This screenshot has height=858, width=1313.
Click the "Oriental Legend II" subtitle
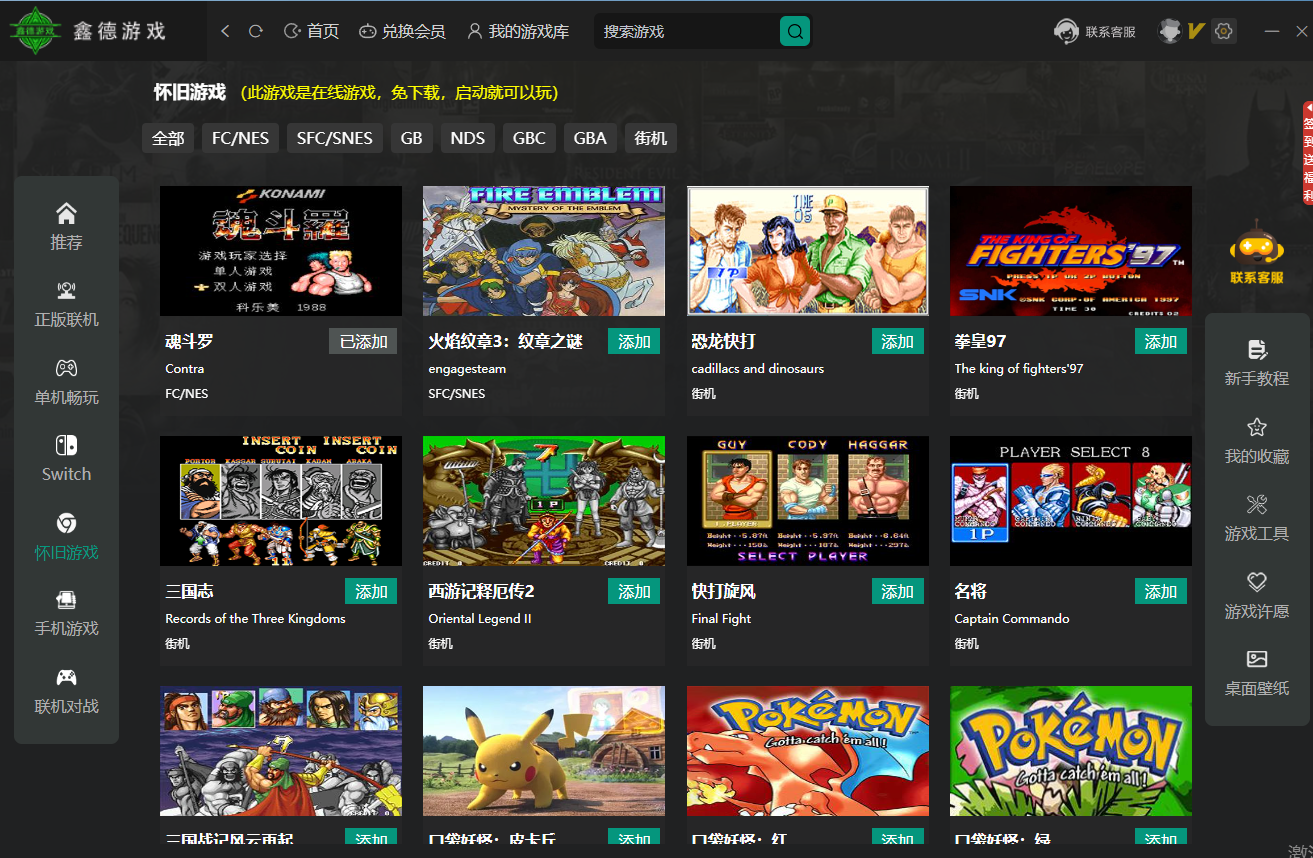(480, 619)
